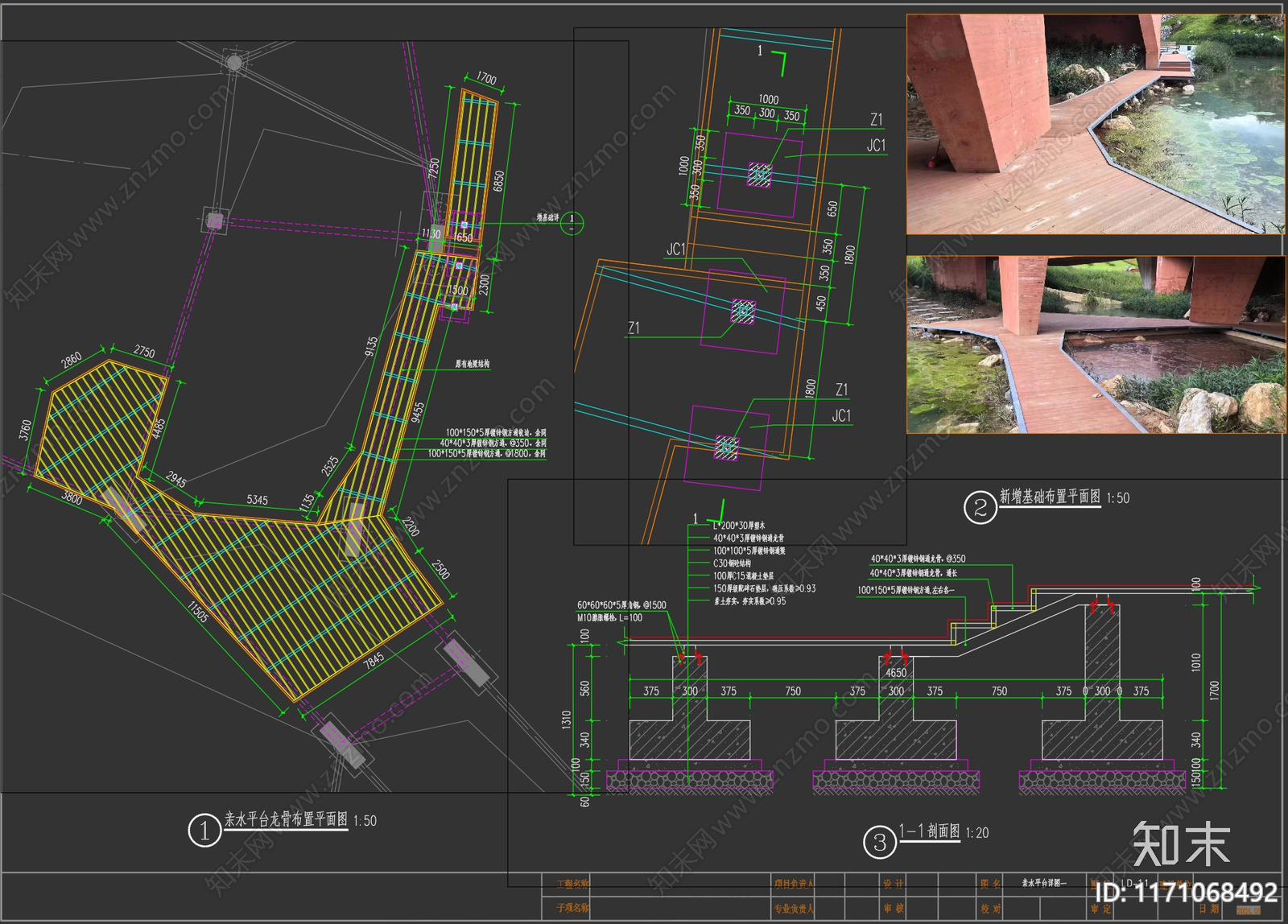Select the 3760 dimension text
Viewport: 1288px width, 924px height.
pos(25,430)
